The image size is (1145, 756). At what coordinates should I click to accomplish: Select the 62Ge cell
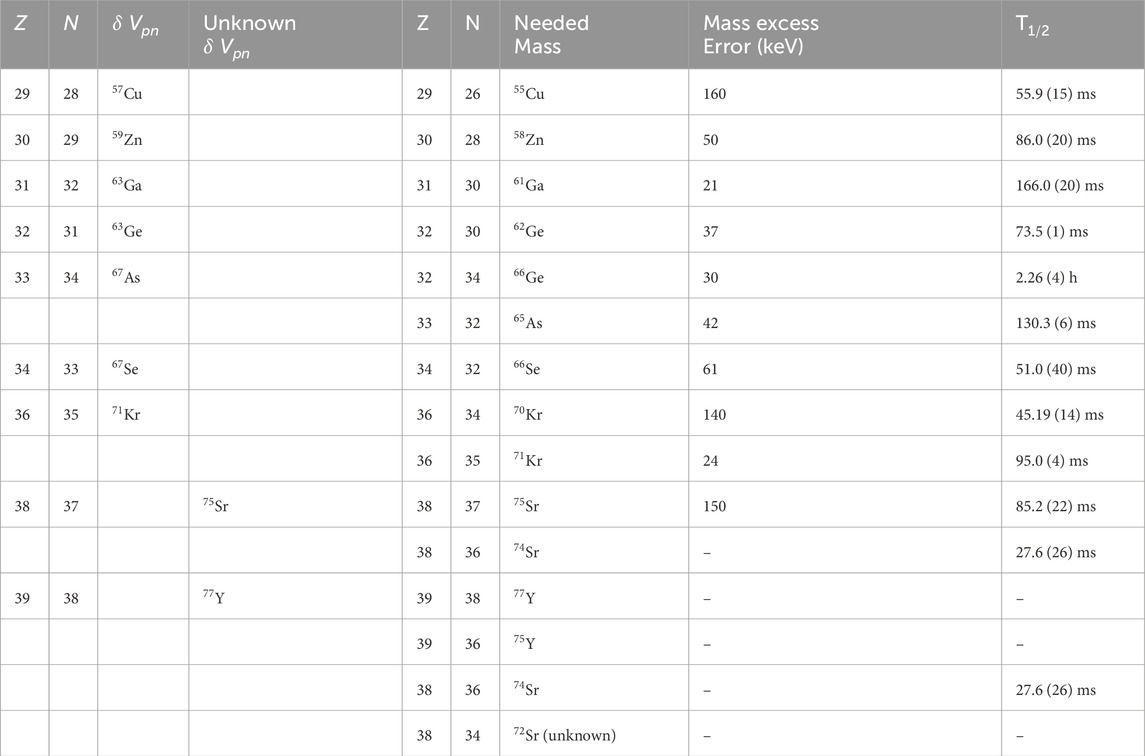(x=530, y=232)
